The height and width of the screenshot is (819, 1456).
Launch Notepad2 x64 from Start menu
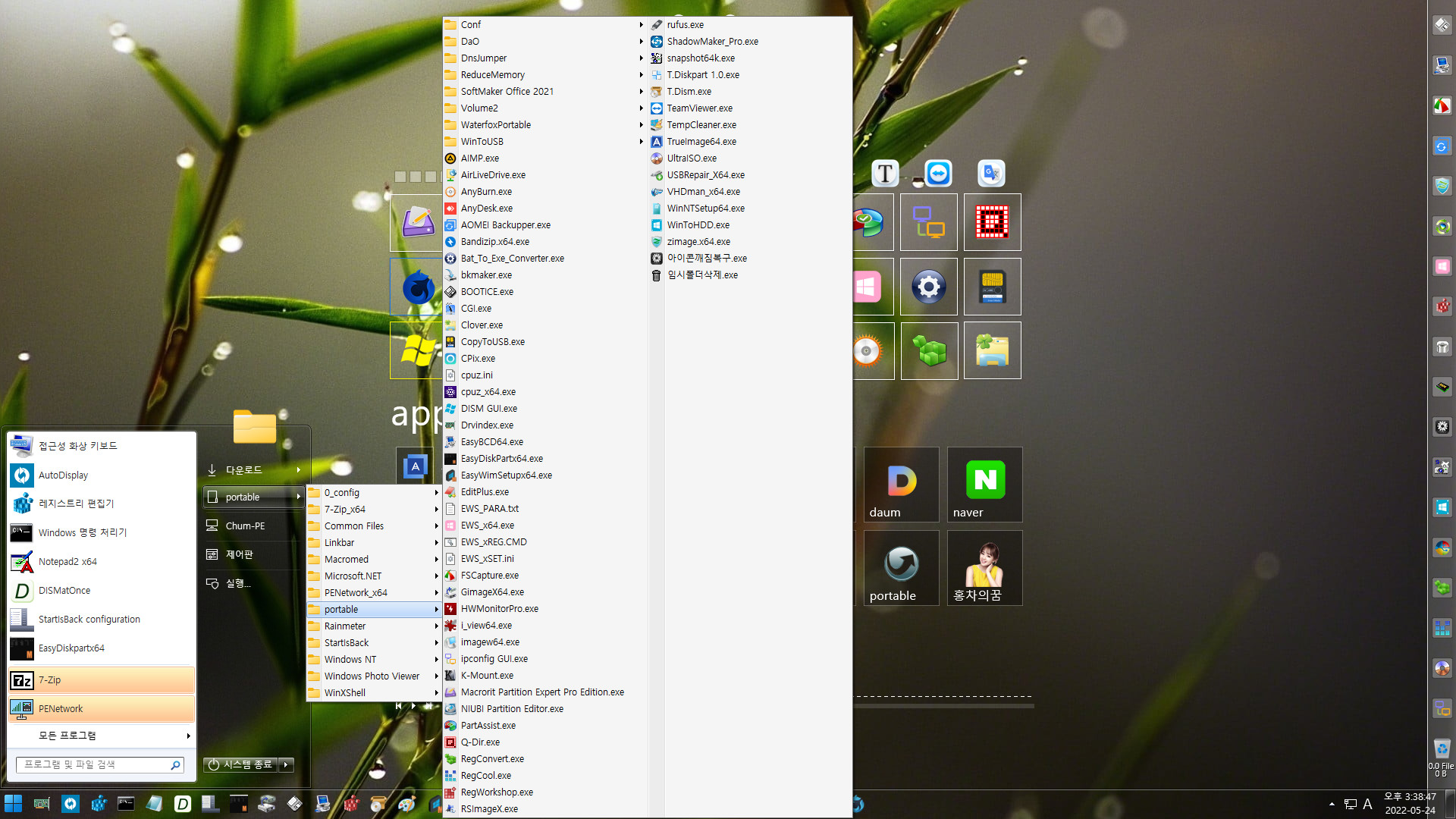102,561
